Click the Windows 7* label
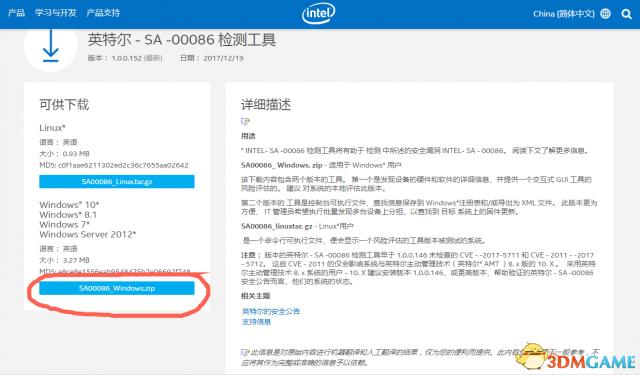Image resolution: width=640 pixels, height=375 pixels. pyautogui.click(x=64, y=224)
